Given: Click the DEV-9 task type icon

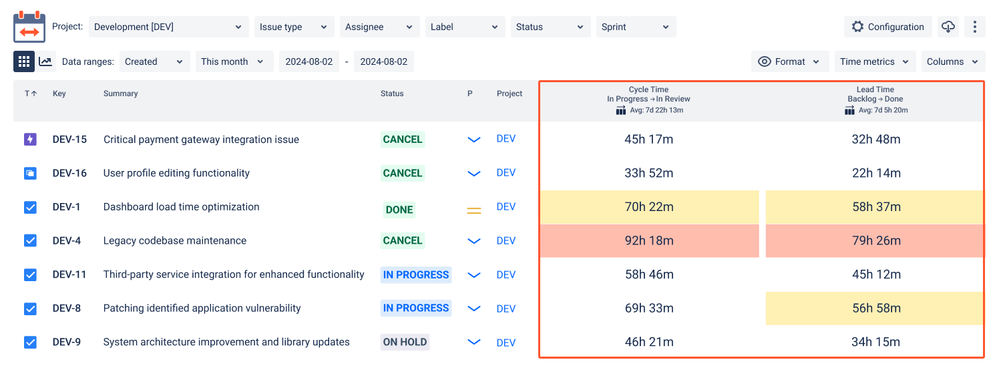Looking at the screenshot, I should tap(30, 342).
